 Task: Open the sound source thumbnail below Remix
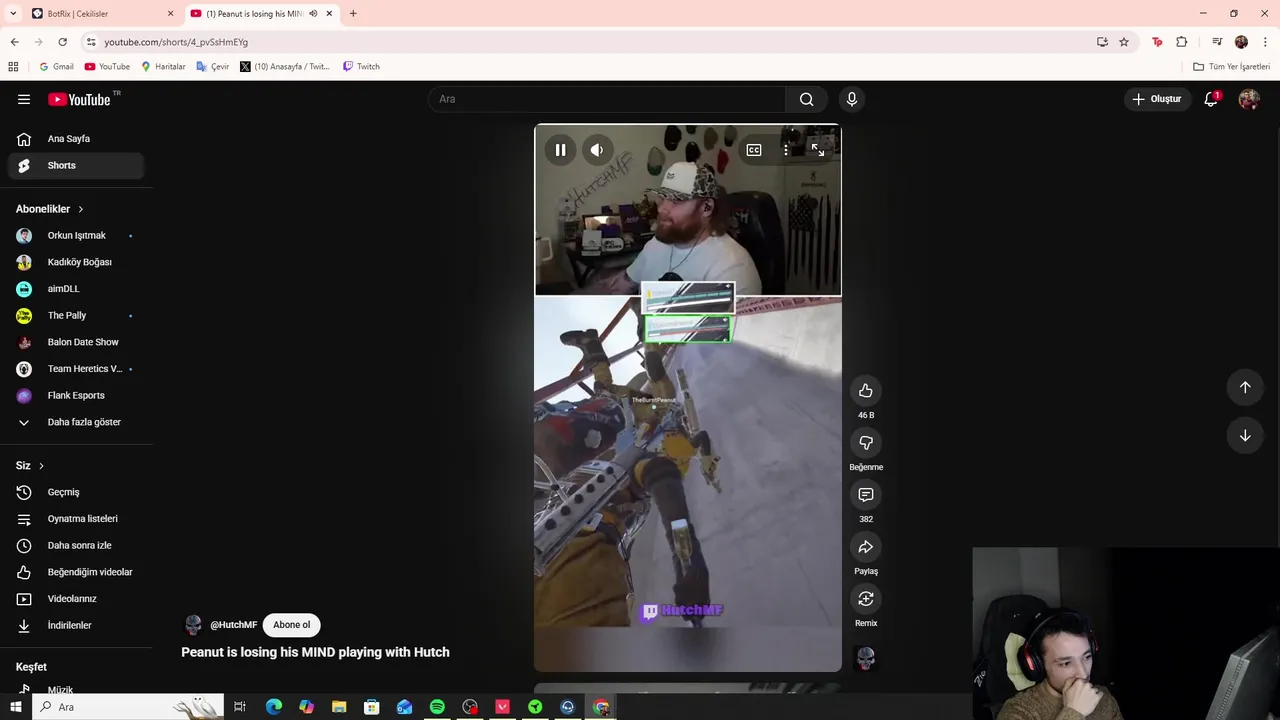tap(866, 658)
